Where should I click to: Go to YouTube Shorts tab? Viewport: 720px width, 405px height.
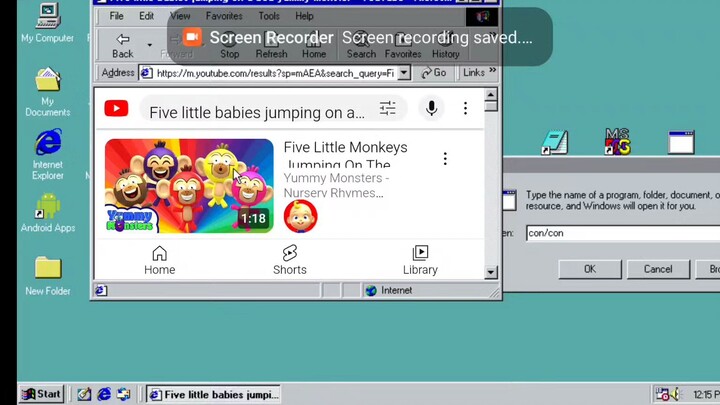coord(289,260)
